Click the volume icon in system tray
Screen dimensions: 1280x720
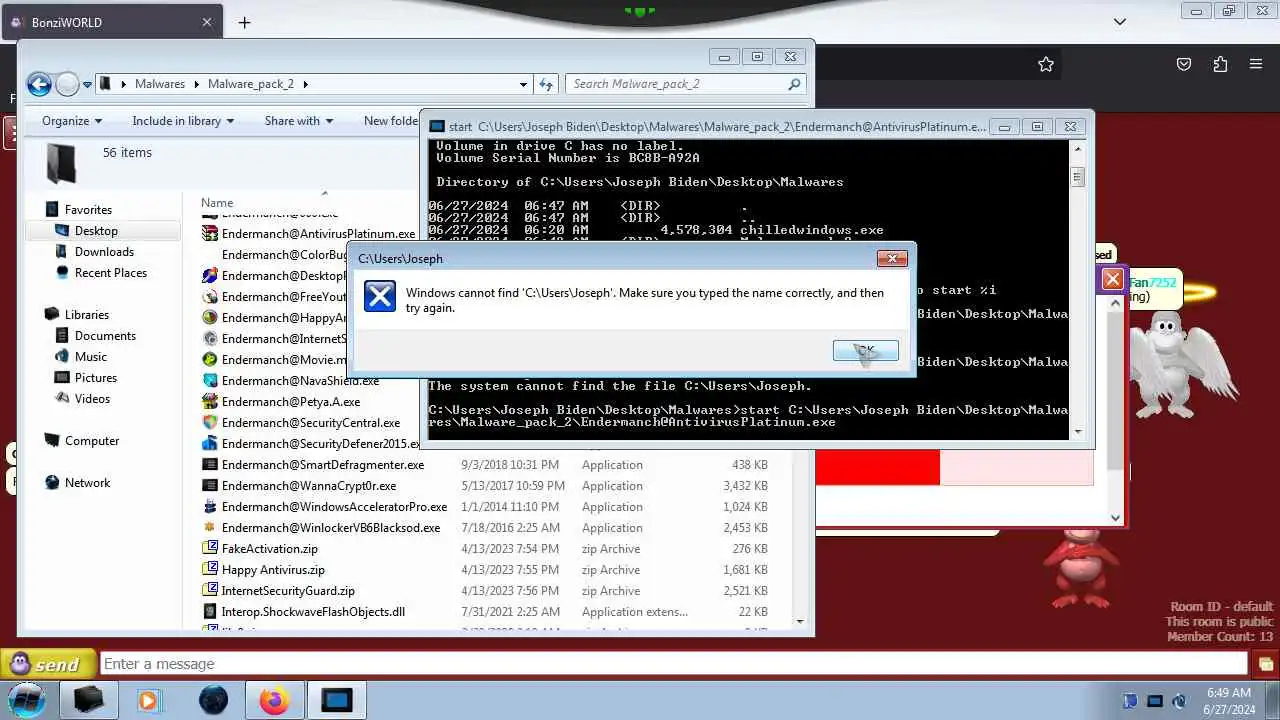tap(1179, 701)
